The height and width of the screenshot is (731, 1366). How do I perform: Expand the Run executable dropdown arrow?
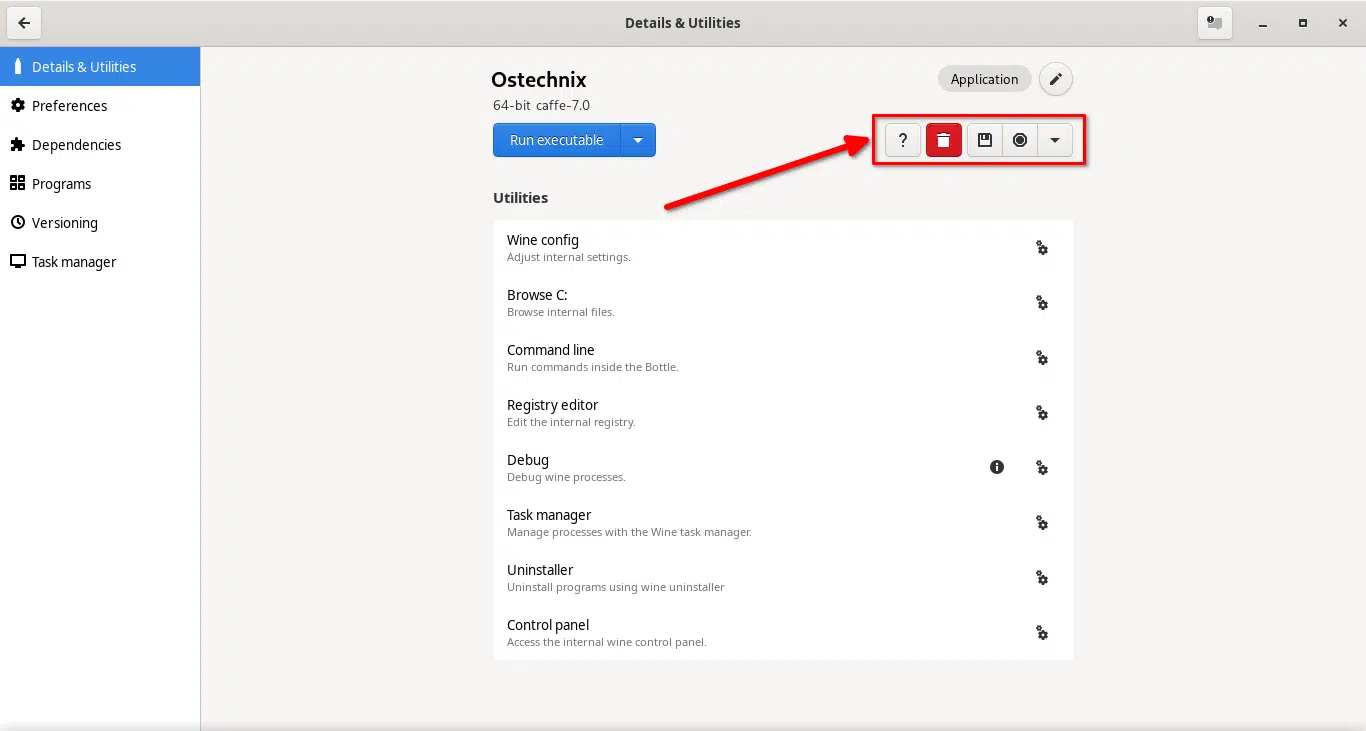638,141
